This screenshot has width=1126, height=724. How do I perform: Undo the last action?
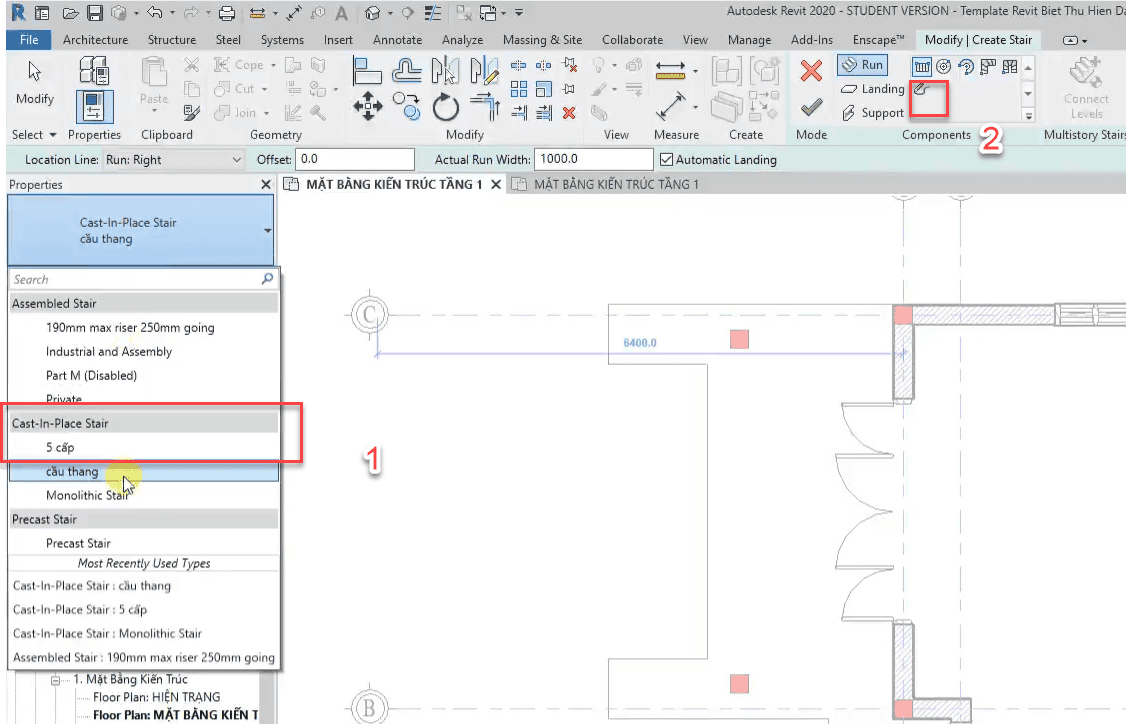pos(154,13)
